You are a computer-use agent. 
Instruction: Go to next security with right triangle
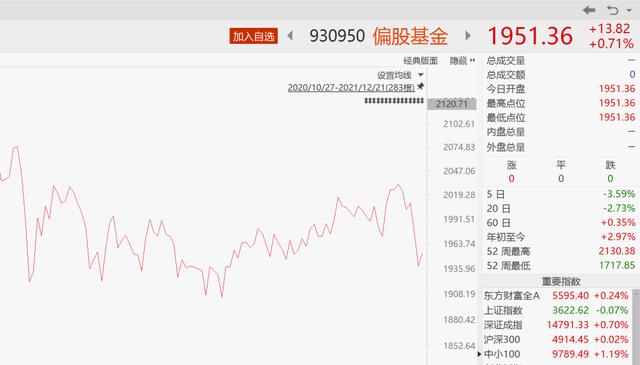point(468,36)
